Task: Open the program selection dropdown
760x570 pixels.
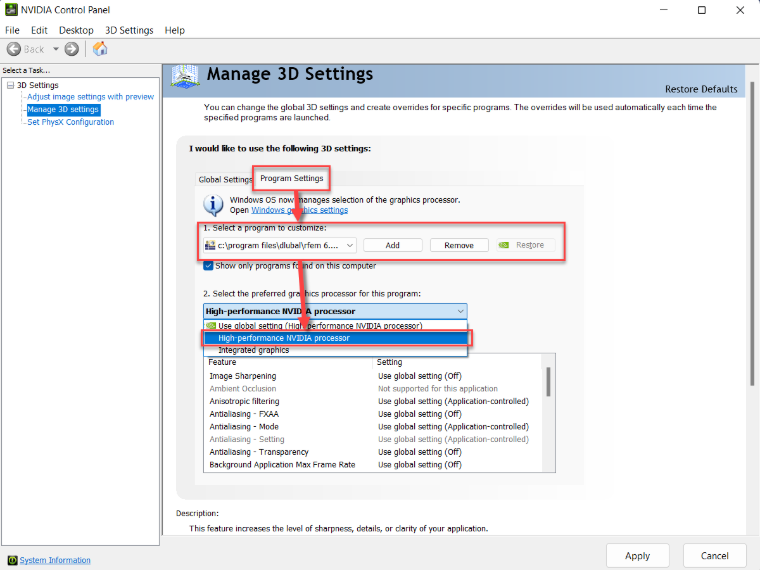Action: coord(280,245)
